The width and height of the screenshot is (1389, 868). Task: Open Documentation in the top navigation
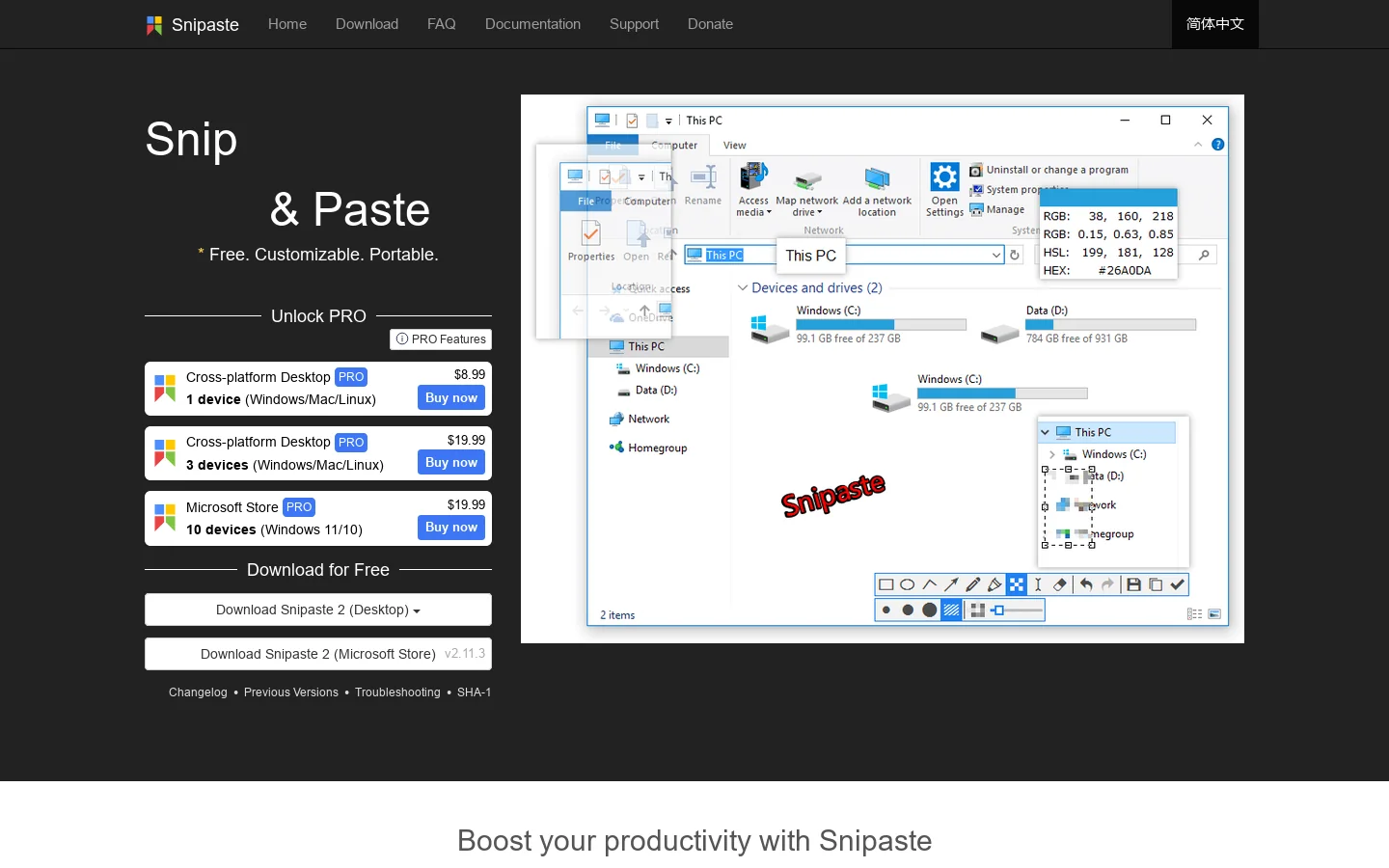pos(532,24)
